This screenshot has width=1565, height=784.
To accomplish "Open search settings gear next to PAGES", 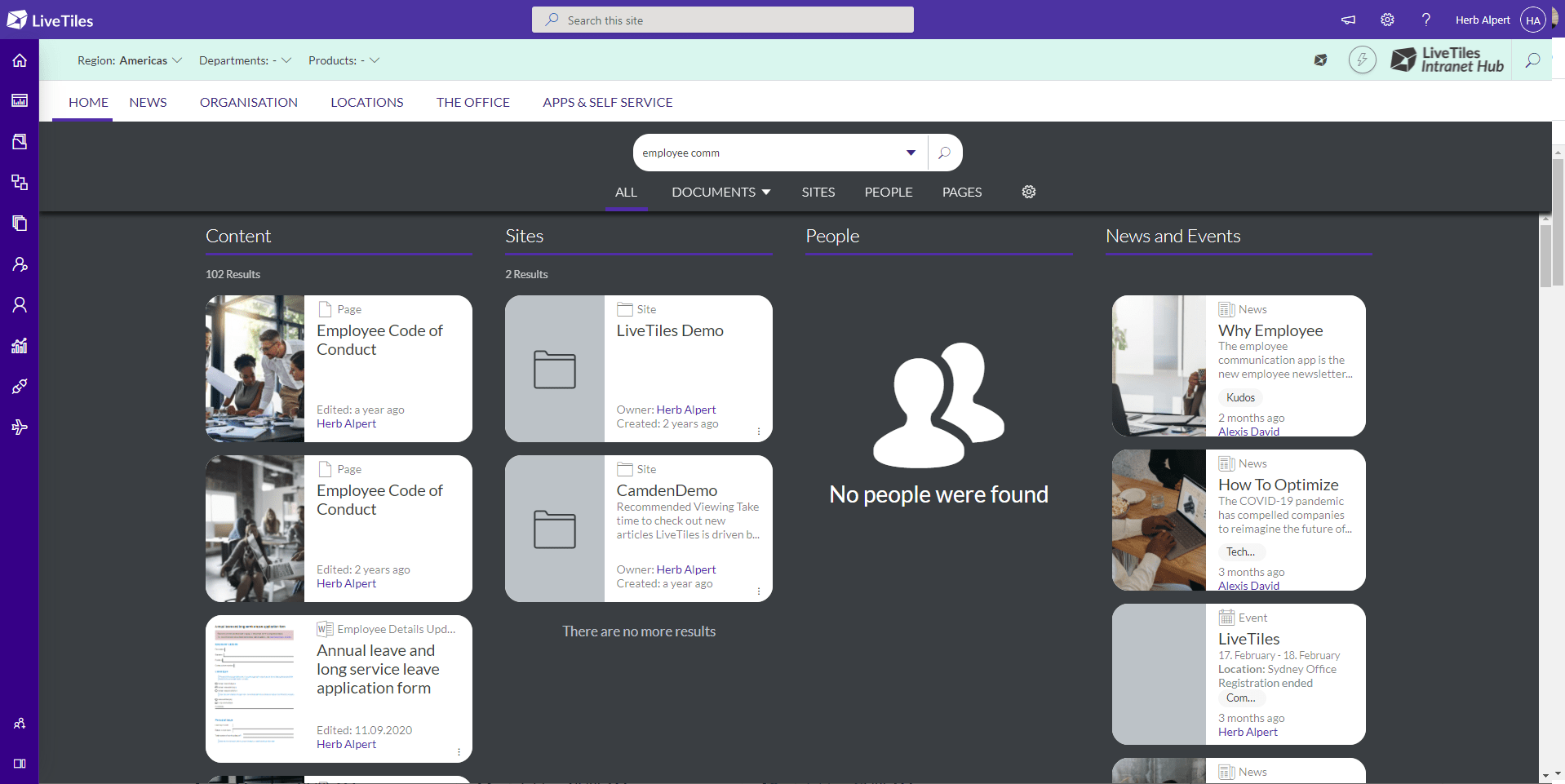I will point(1029,192).
